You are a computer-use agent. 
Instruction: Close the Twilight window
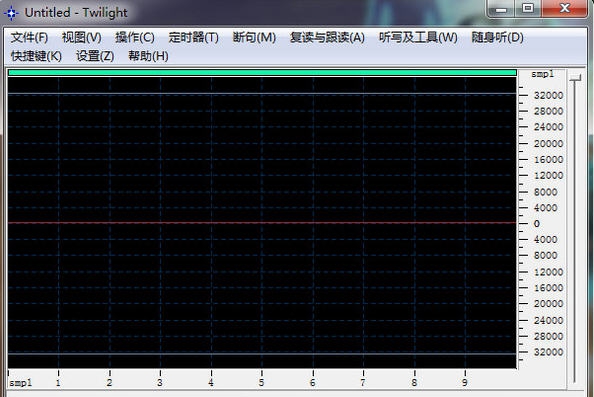click(x=564, y=9)
